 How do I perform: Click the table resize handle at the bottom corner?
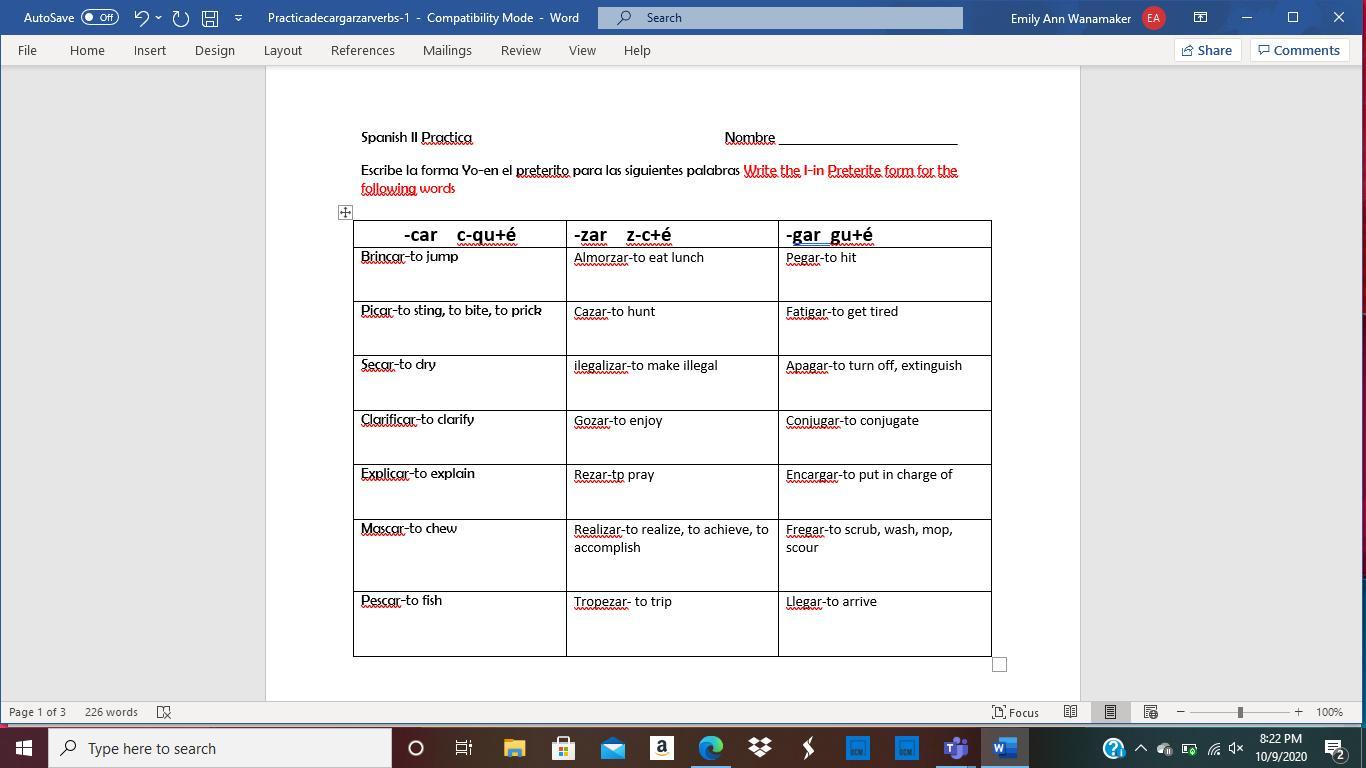(x=999, y=664)
